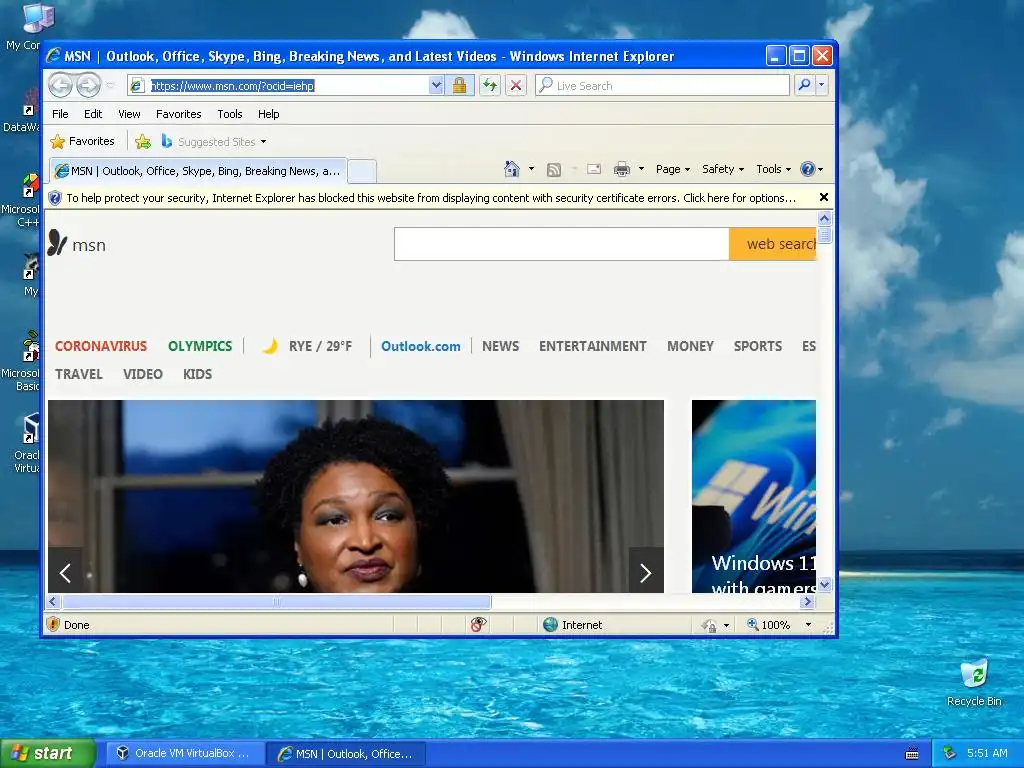
Task: Go to the Home page icon
Action: click(511, 169)
